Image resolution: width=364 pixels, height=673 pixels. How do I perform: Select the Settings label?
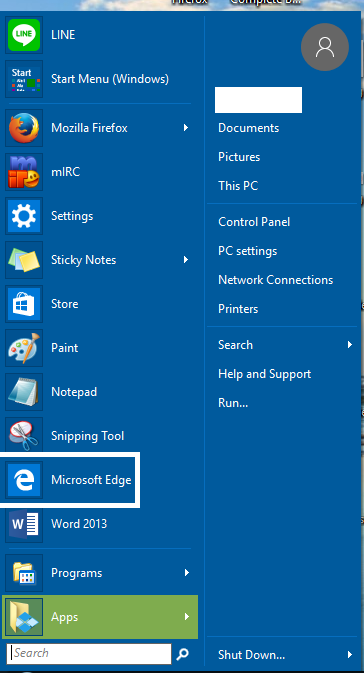click(72, 216)
